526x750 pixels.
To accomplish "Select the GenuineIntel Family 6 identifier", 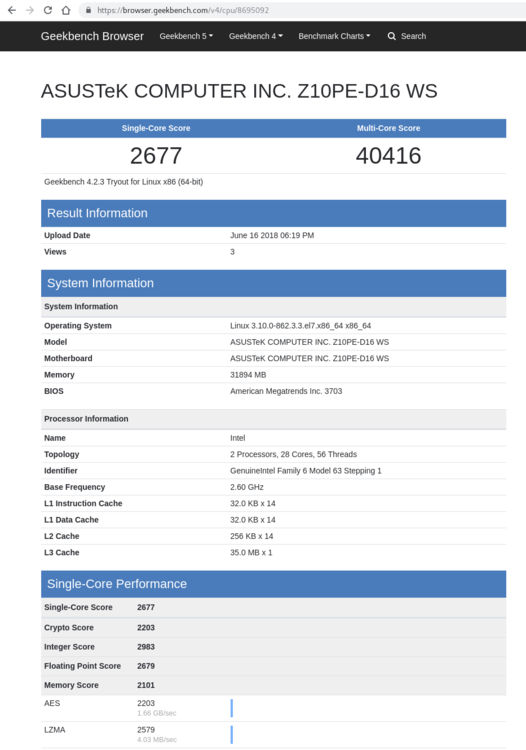I will [x=306, y=471].
